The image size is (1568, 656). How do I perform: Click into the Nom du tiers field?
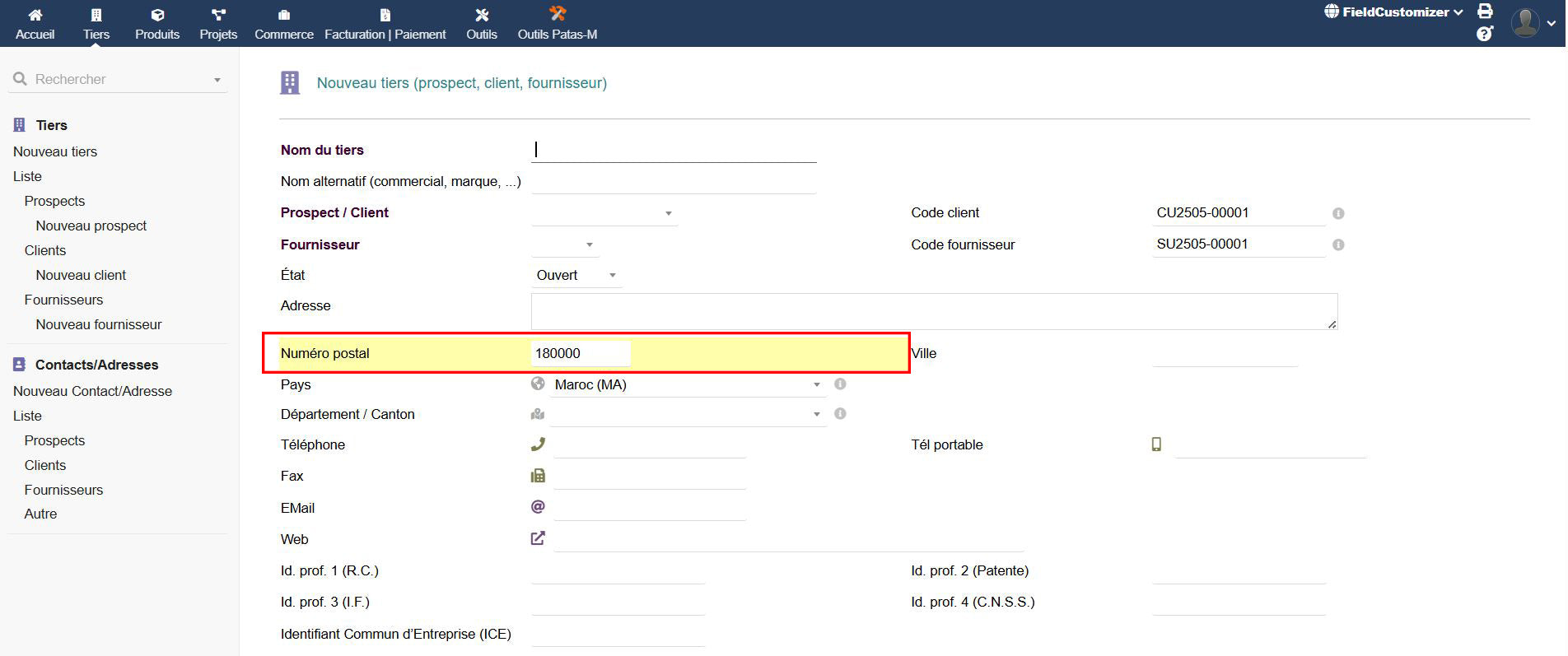pyautogui.click(x=674, y=150)
